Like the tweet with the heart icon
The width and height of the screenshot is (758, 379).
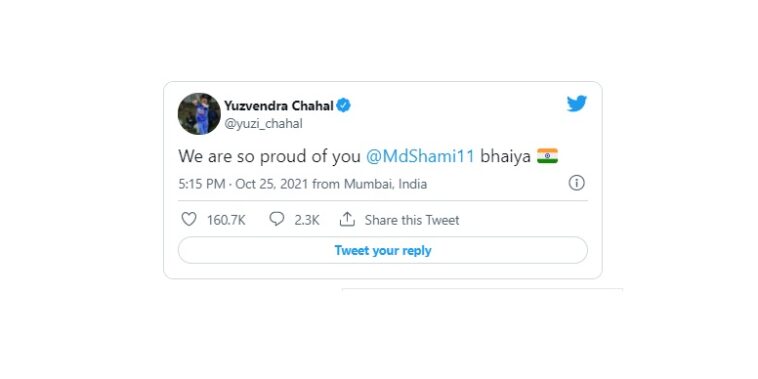[189, 219]
